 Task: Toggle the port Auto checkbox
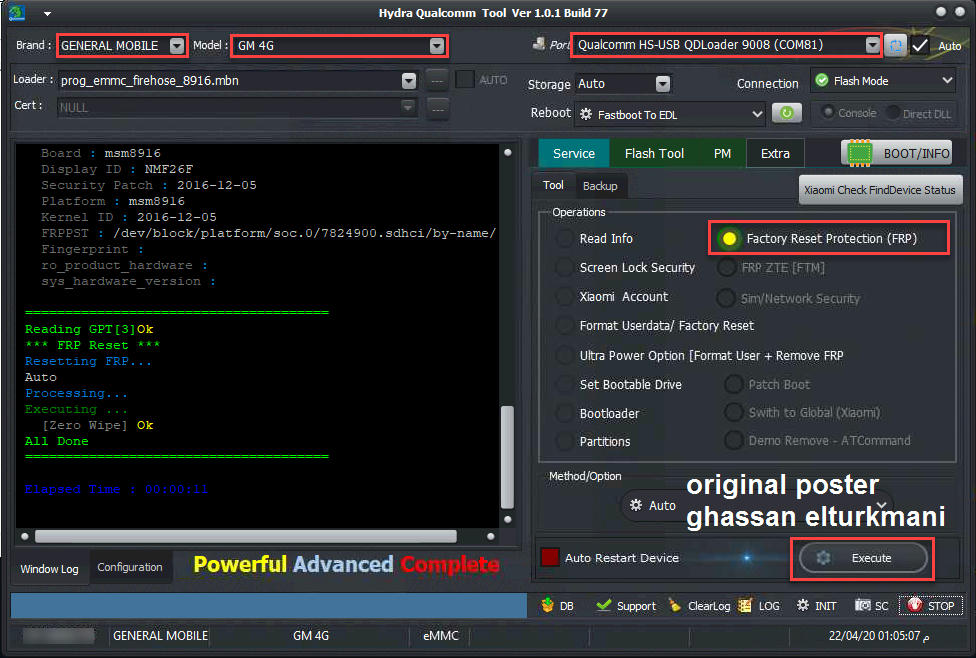tap(920, 46)
